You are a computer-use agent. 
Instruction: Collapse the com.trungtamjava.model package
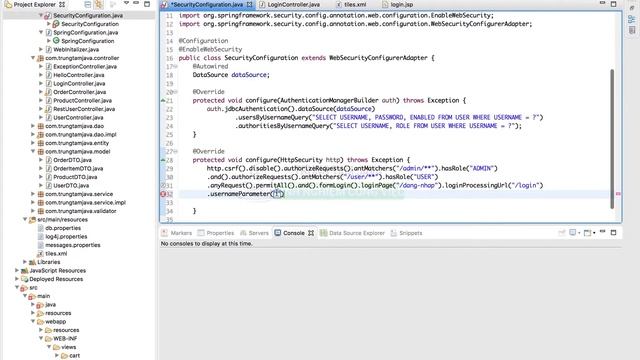(x=33, y=151)
